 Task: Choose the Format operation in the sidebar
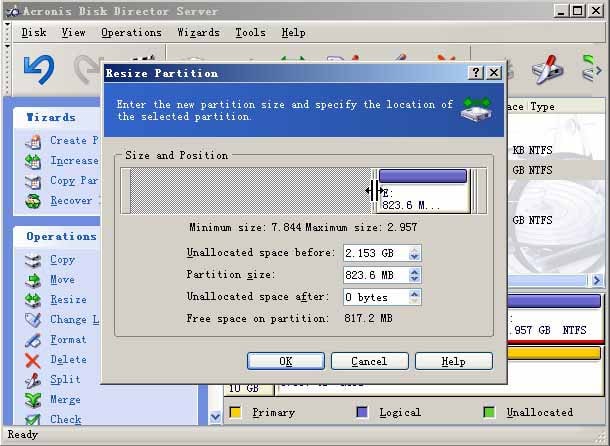(68, 340)
